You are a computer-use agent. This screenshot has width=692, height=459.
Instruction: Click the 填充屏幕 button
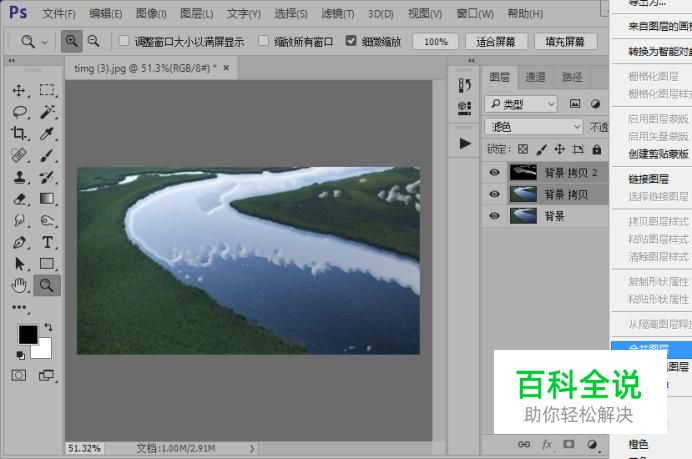pos(565,42)
